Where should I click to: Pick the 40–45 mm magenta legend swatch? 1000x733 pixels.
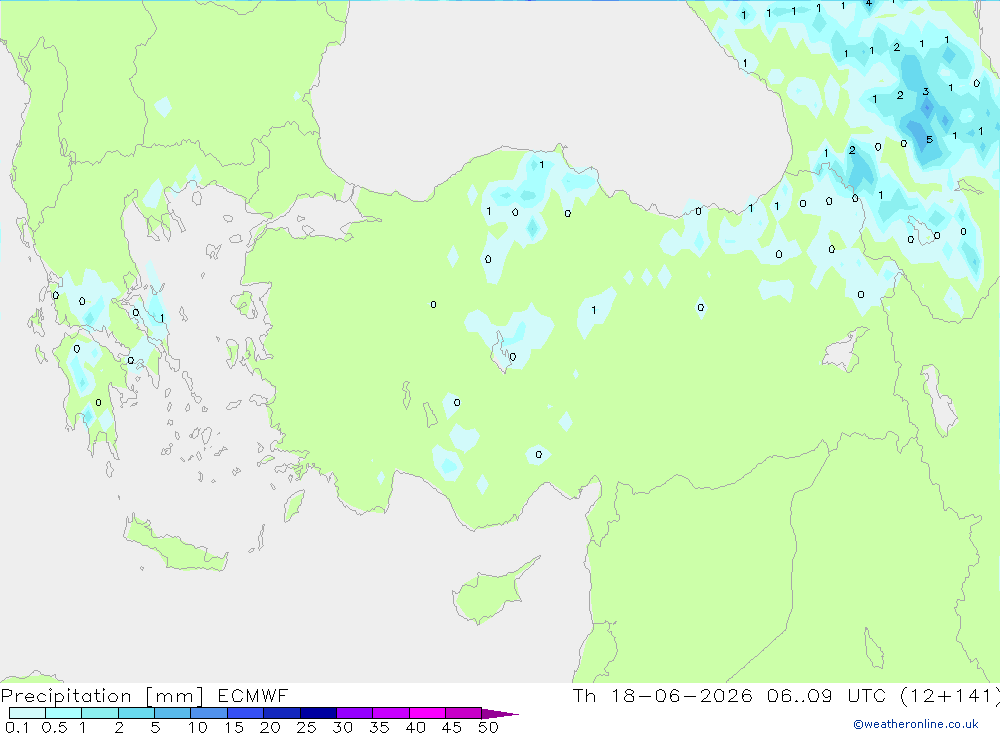427,713
